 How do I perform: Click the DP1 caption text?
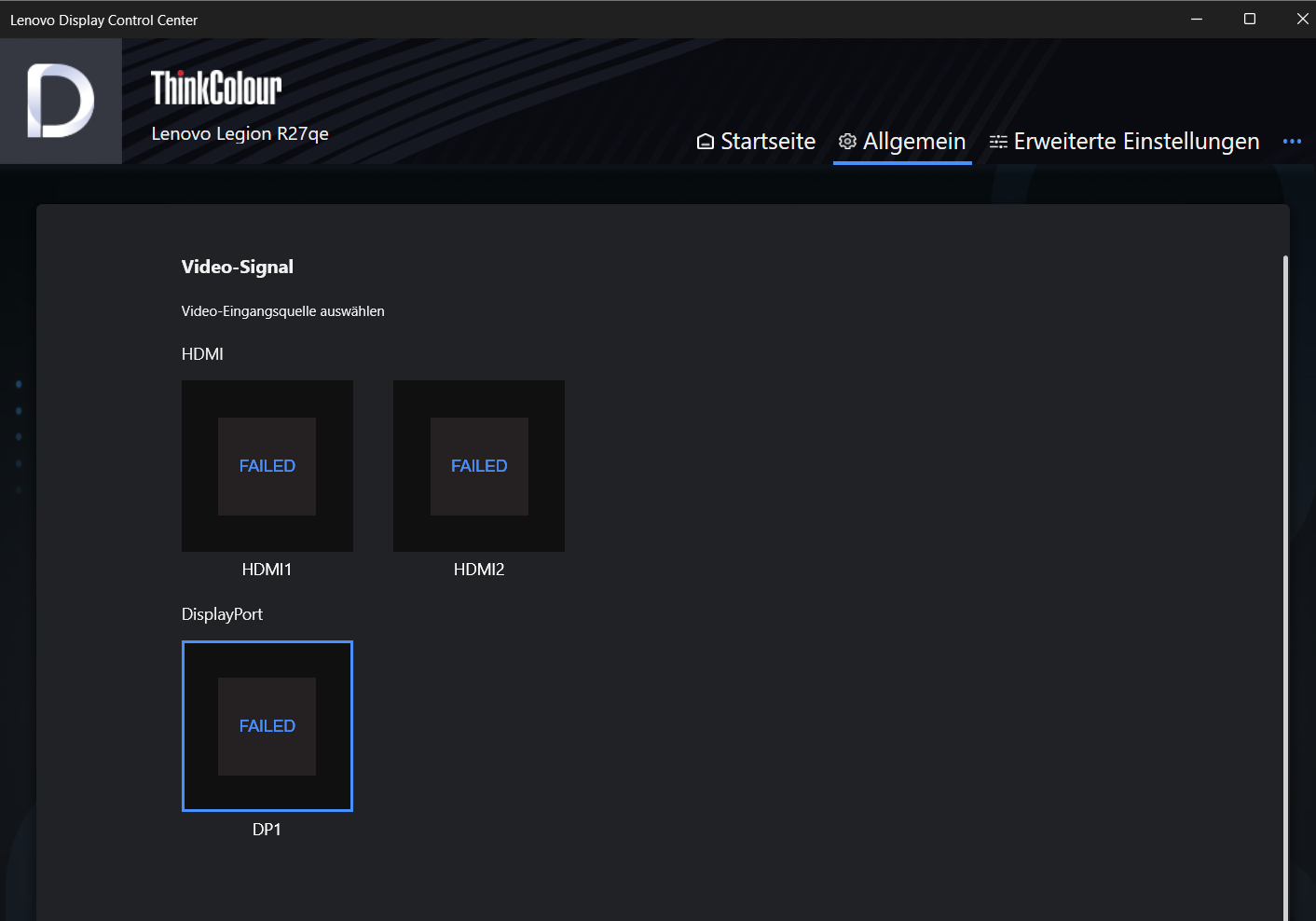click(x=267, y=830)
